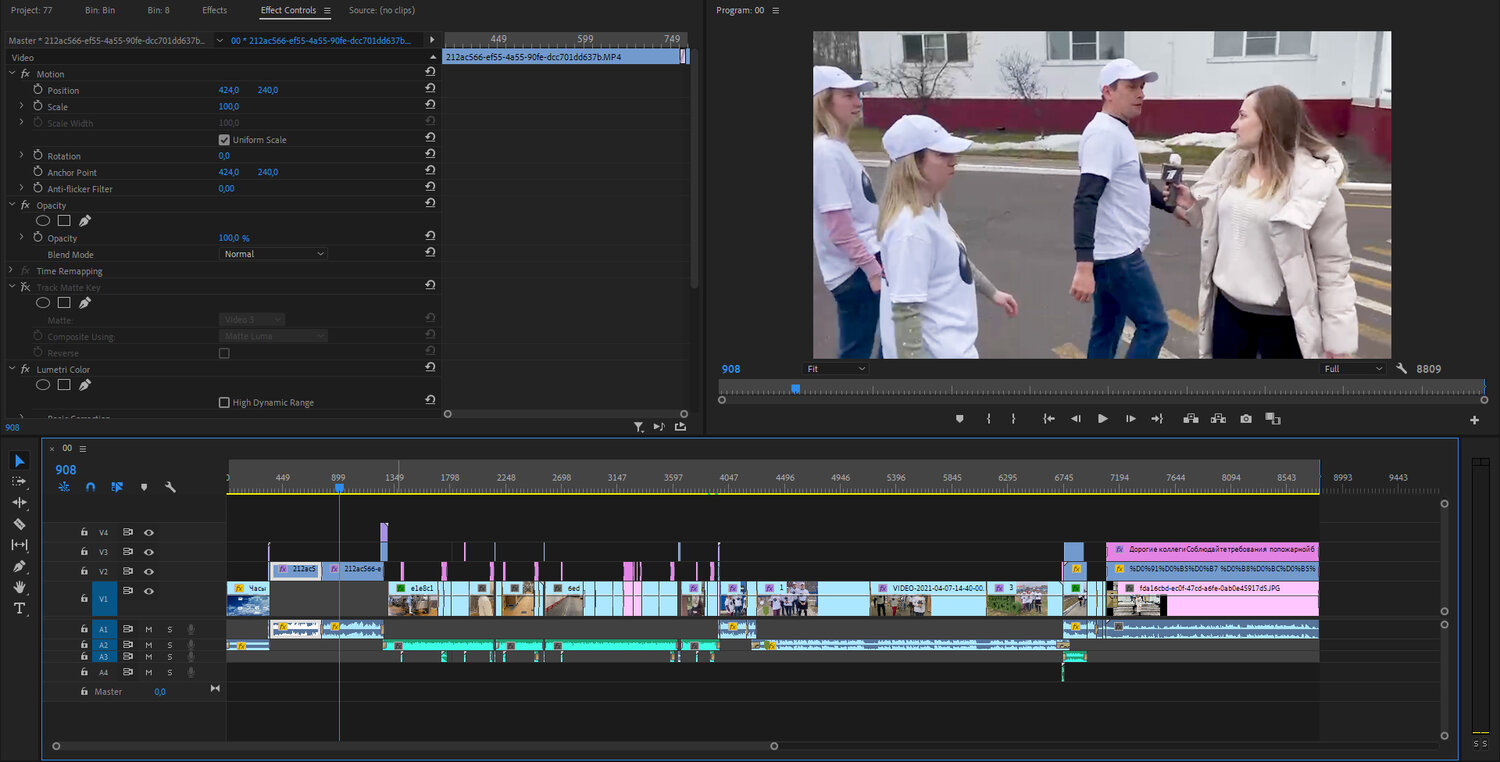Open Master clip dropdown arrow

point(220,40)
